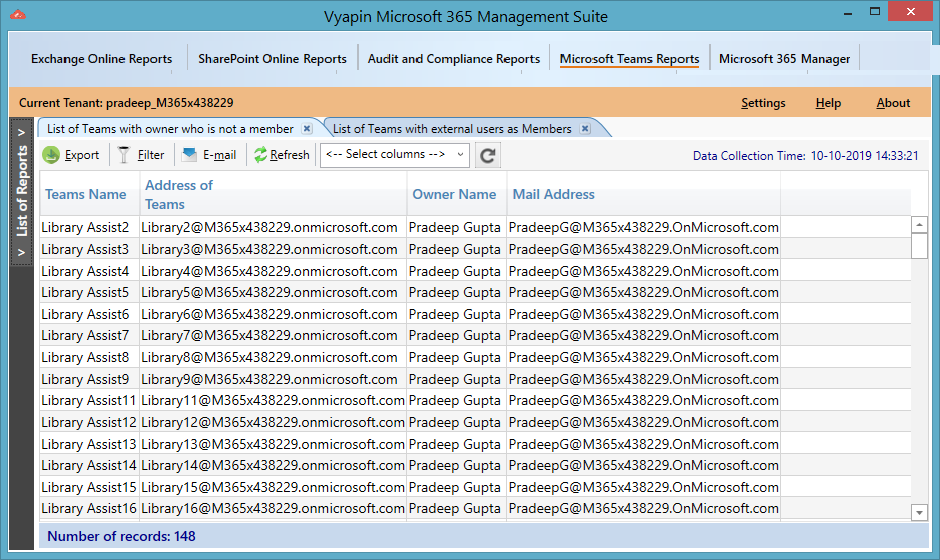Viewport: 940px width, 560px height.
Task: Click Pradeep Gupta in Library Assist3 row
Action: point(454,249)
